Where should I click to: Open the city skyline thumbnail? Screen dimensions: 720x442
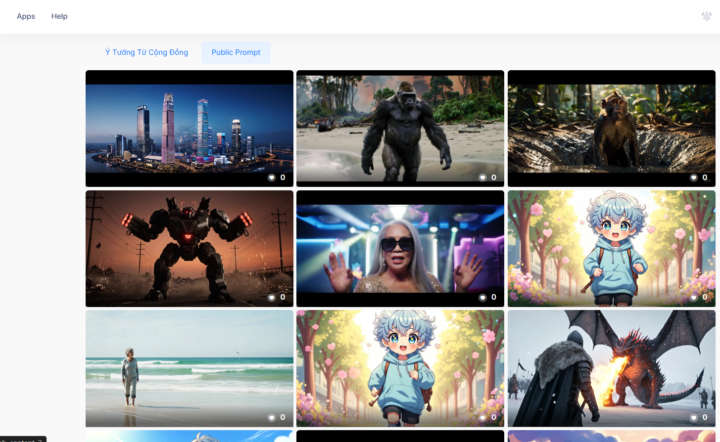[189, 128]
